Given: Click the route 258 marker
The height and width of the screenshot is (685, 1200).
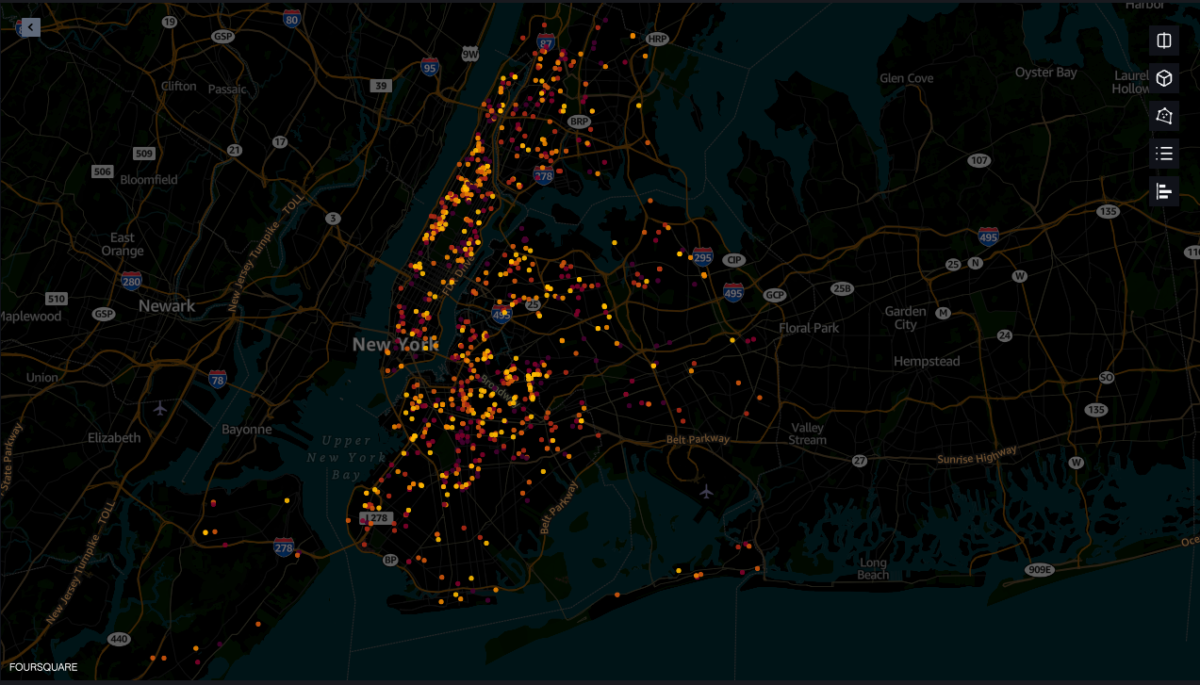Looking at the screenshot, I should pos(841,288).
